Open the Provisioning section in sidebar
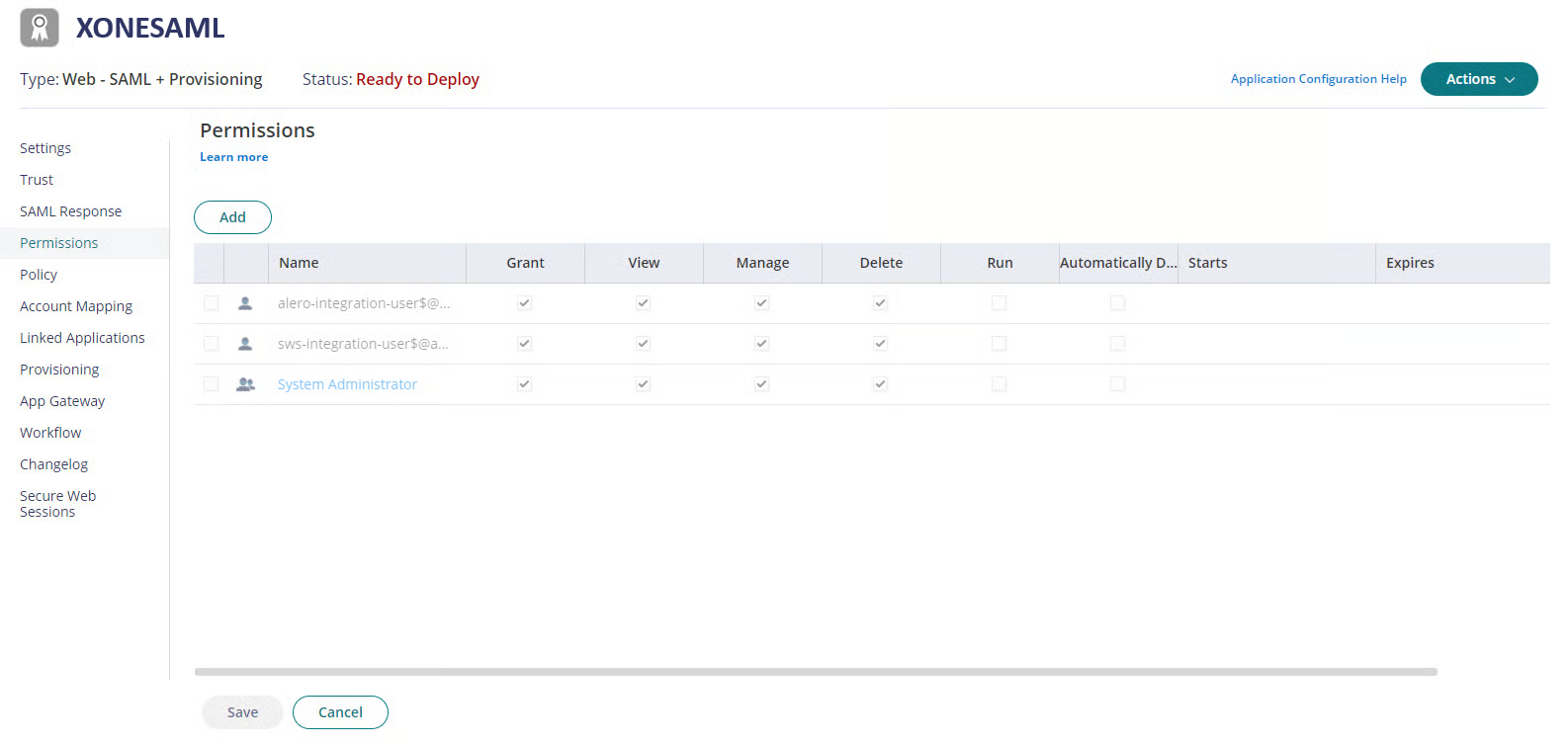Screen dimensions: 1568x744 pos(59,370)
